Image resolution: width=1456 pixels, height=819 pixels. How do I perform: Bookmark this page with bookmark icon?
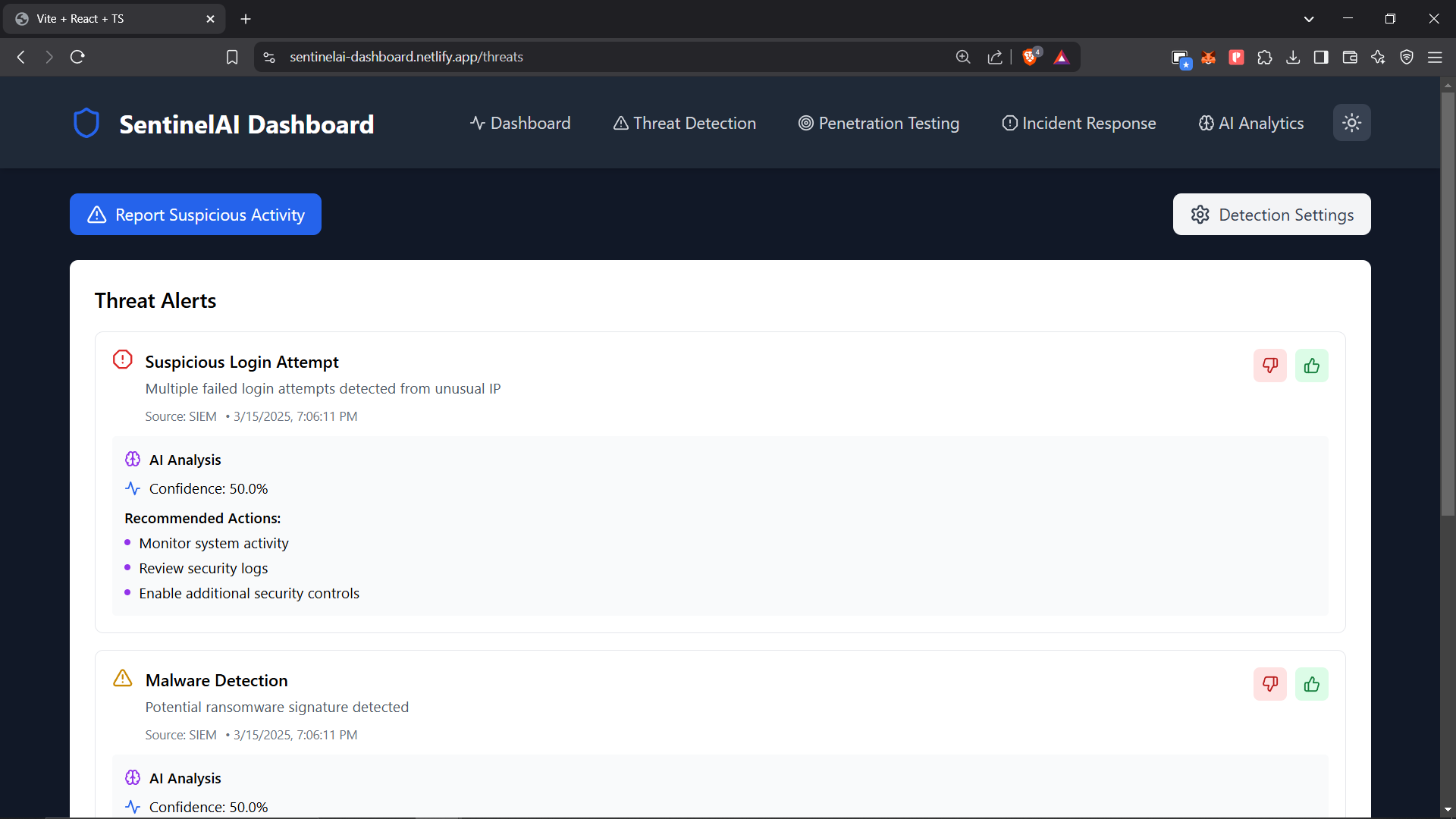[x=232, y=57]
